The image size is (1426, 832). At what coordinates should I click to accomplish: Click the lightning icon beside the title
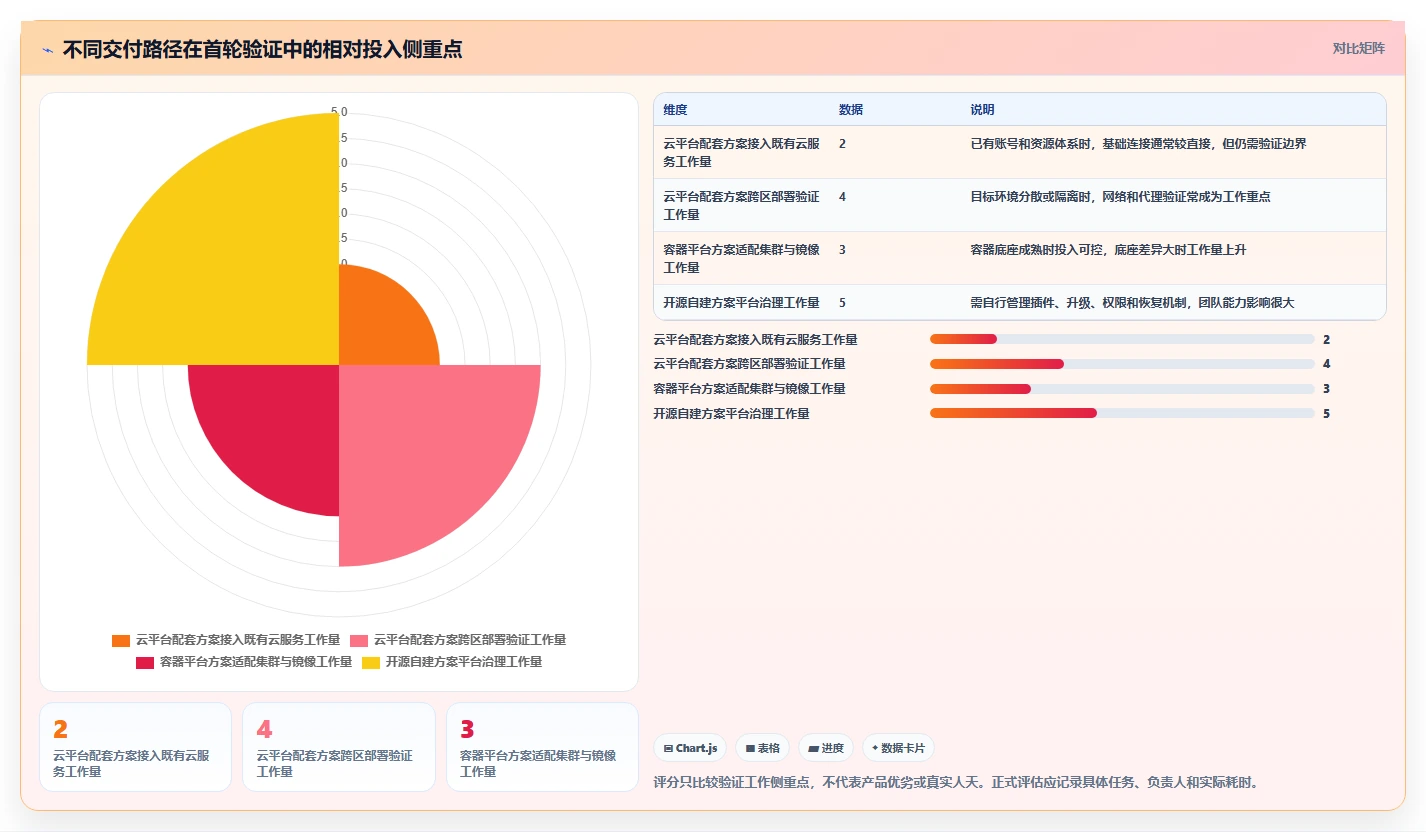(47, 49)
